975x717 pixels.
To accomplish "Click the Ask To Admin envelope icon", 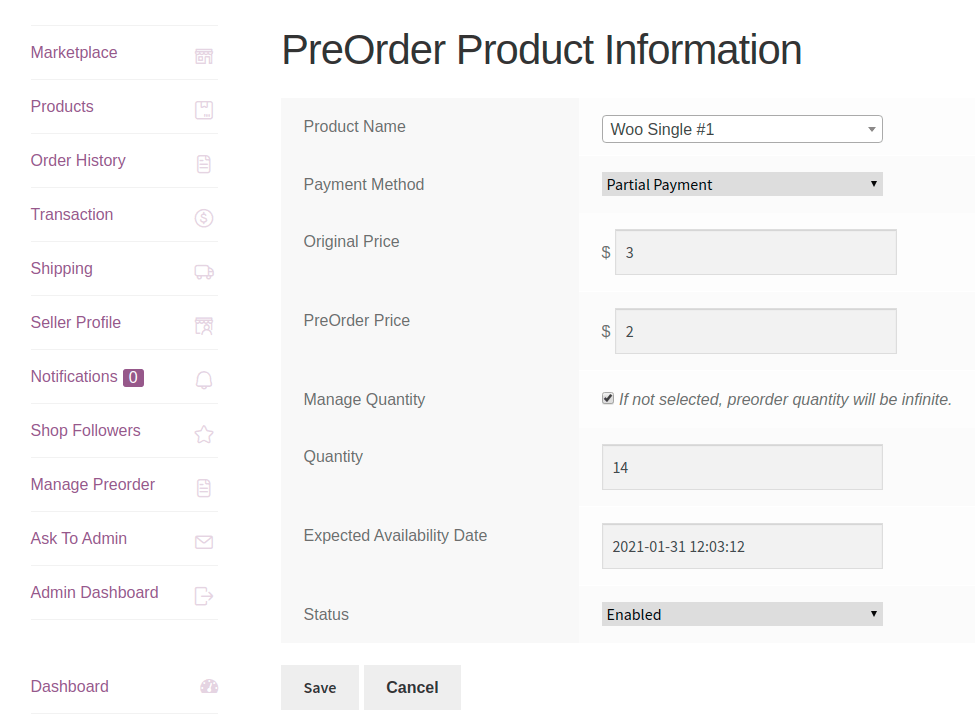I will tap(204, 541).
